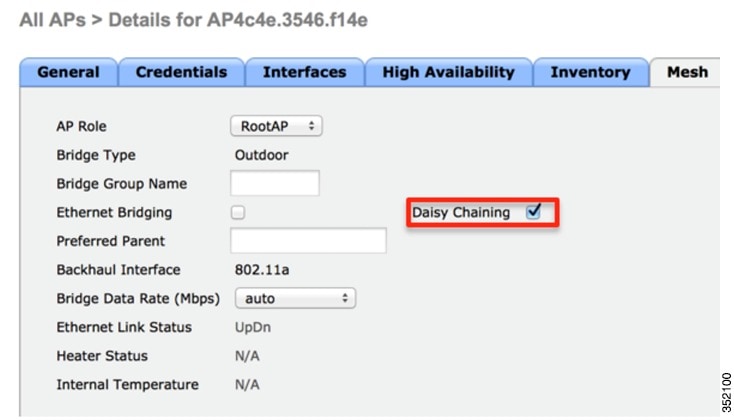Uncheck the Daisy Chaining checkbox
The image size is (734, 420).
[533, 212]
